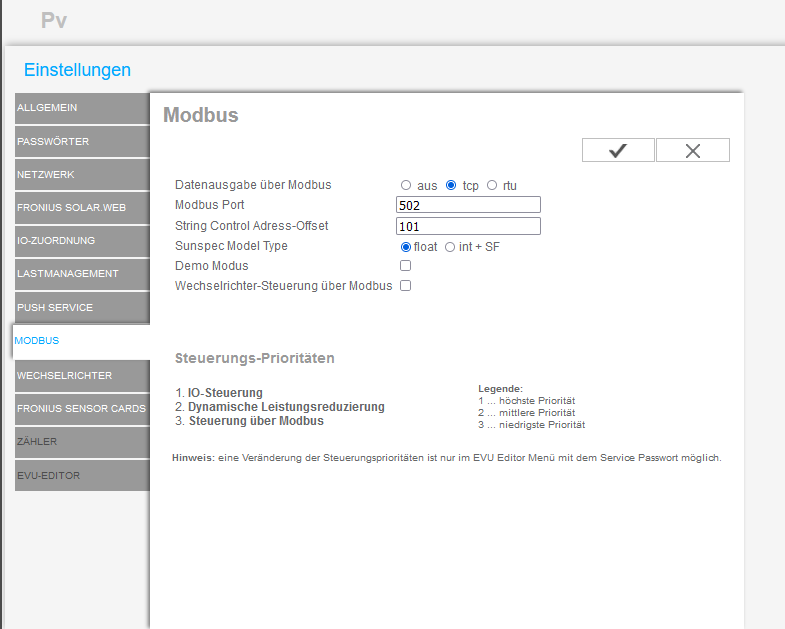The width and height of the screenshot is (785, 629).
Task: Select the 'aus' Modbus output option
Action: tap(406, 185)
